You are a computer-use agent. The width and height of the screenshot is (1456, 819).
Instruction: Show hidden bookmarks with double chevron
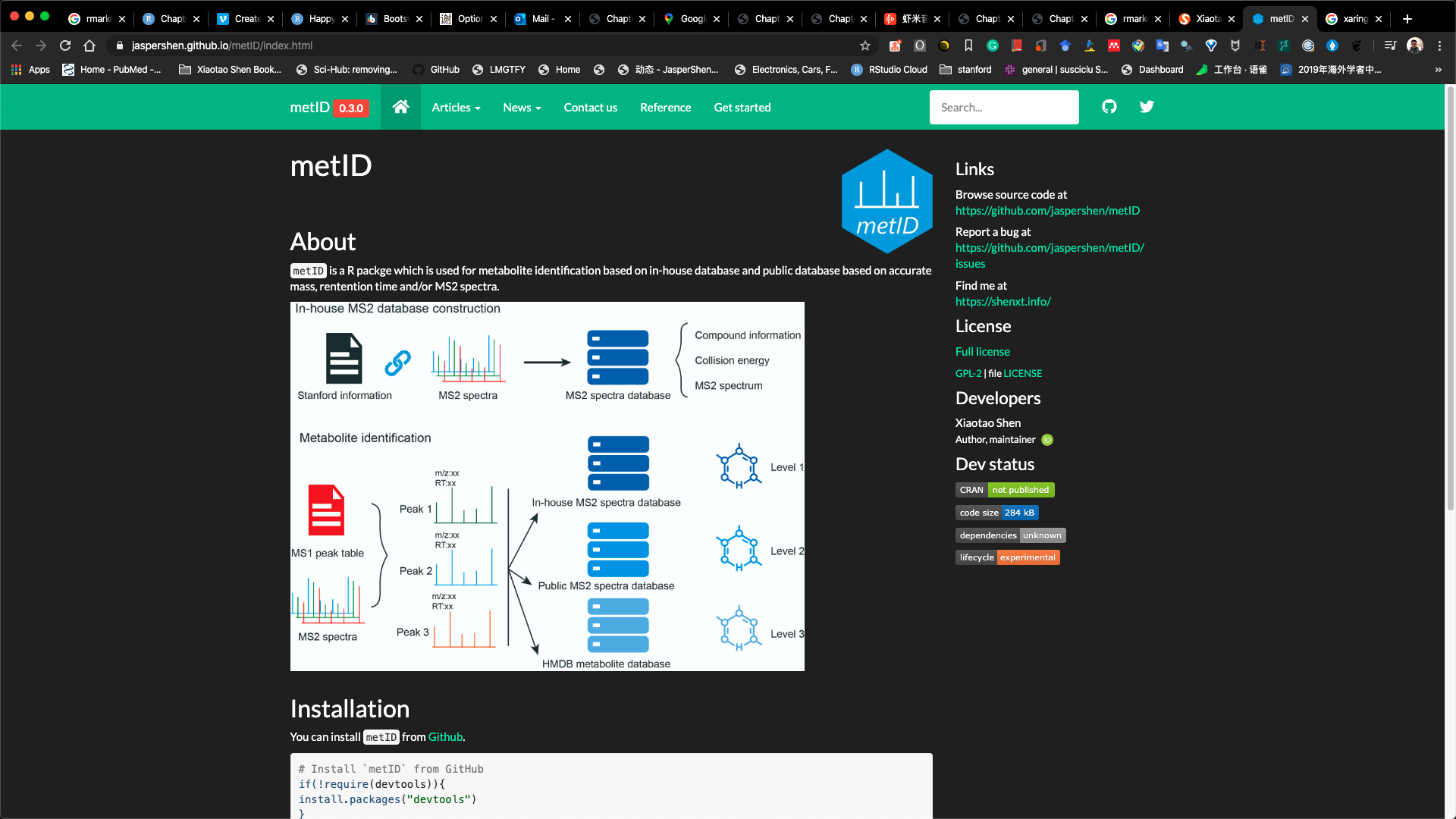[1438, 70]
